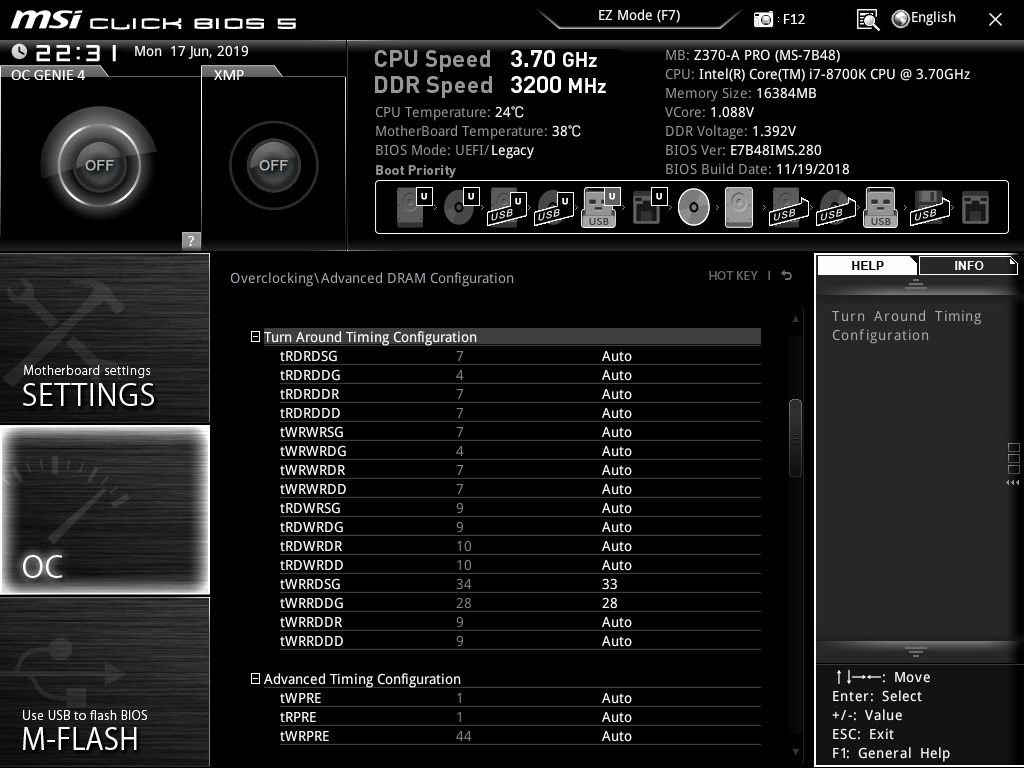Image resolution: width=1024 pixels, height=768 pixels.
Task: Select legacy CD/DVD boot device icon
Action: click(x=694, y=207)
